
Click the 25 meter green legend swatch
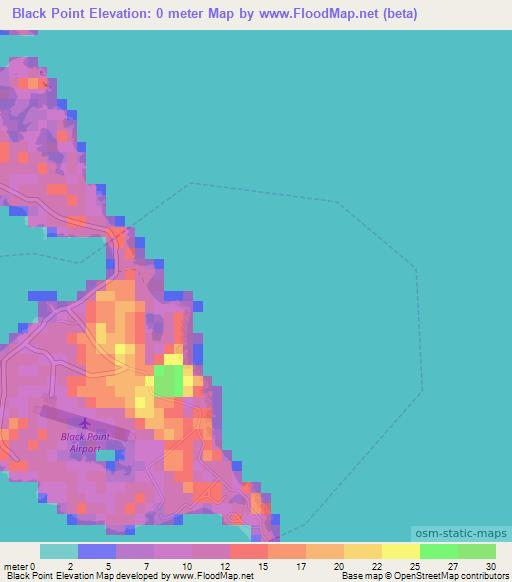click(439, 551)
